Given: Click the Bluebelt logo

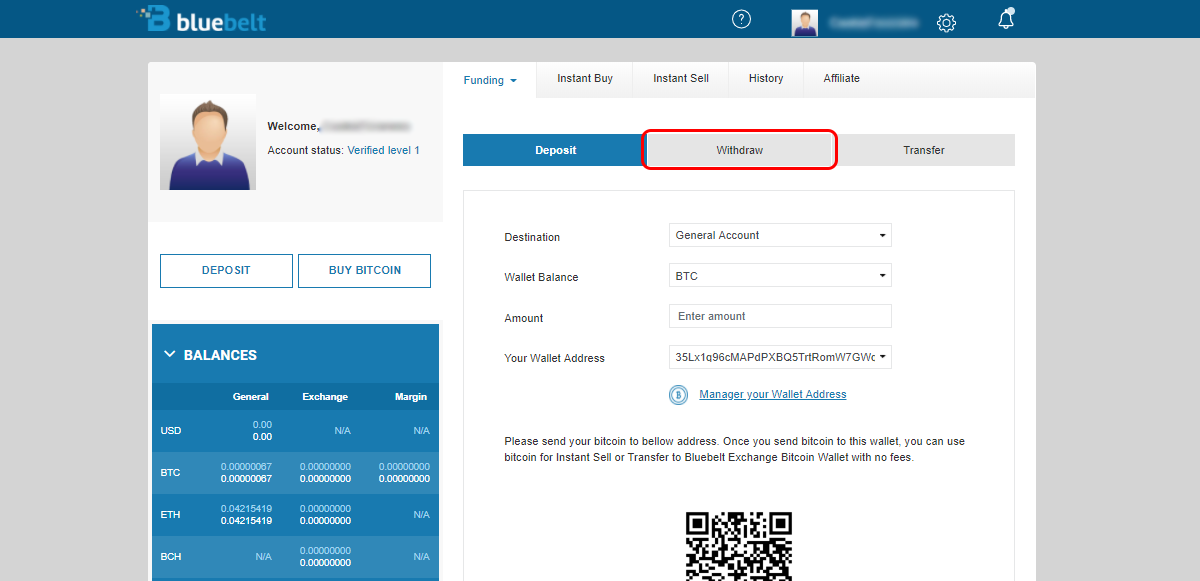Looking at the screenshot, I should [201, 19].
